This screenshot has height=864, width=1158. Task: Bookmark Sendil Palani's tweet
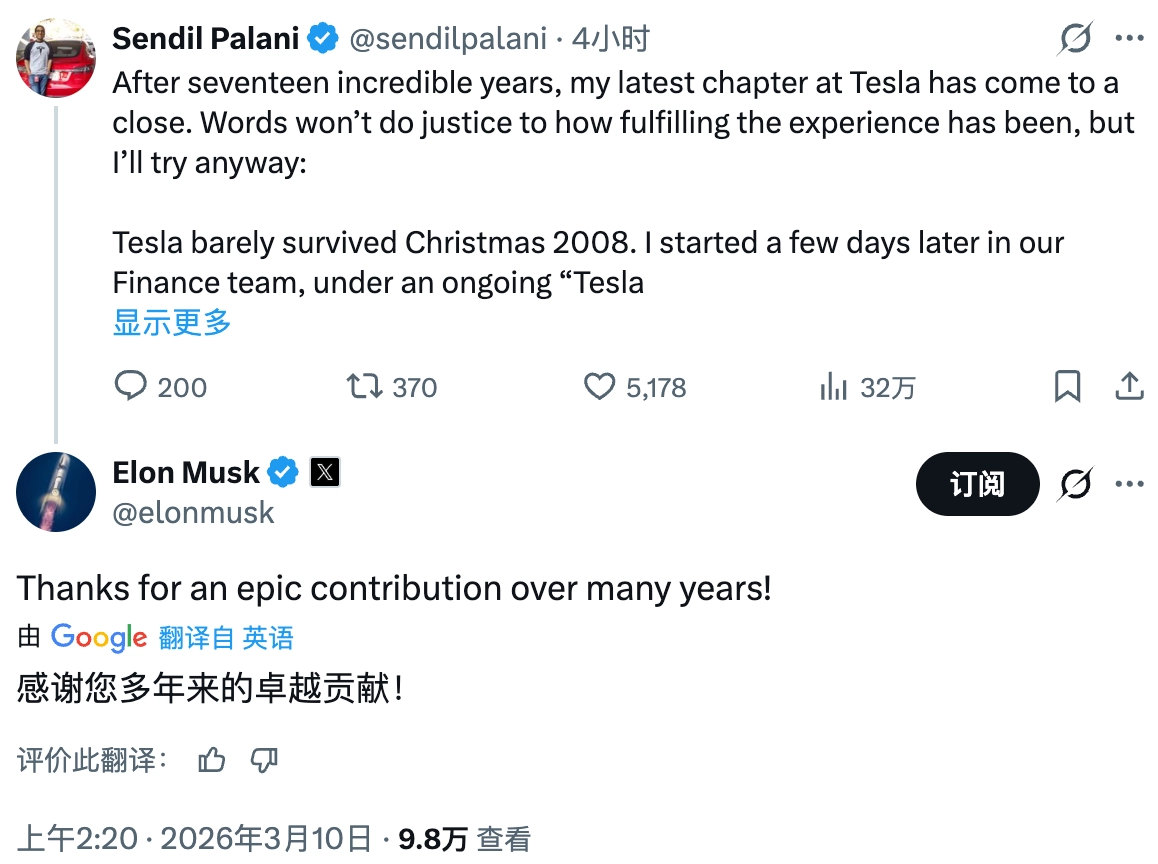[x=1067, y=387]
